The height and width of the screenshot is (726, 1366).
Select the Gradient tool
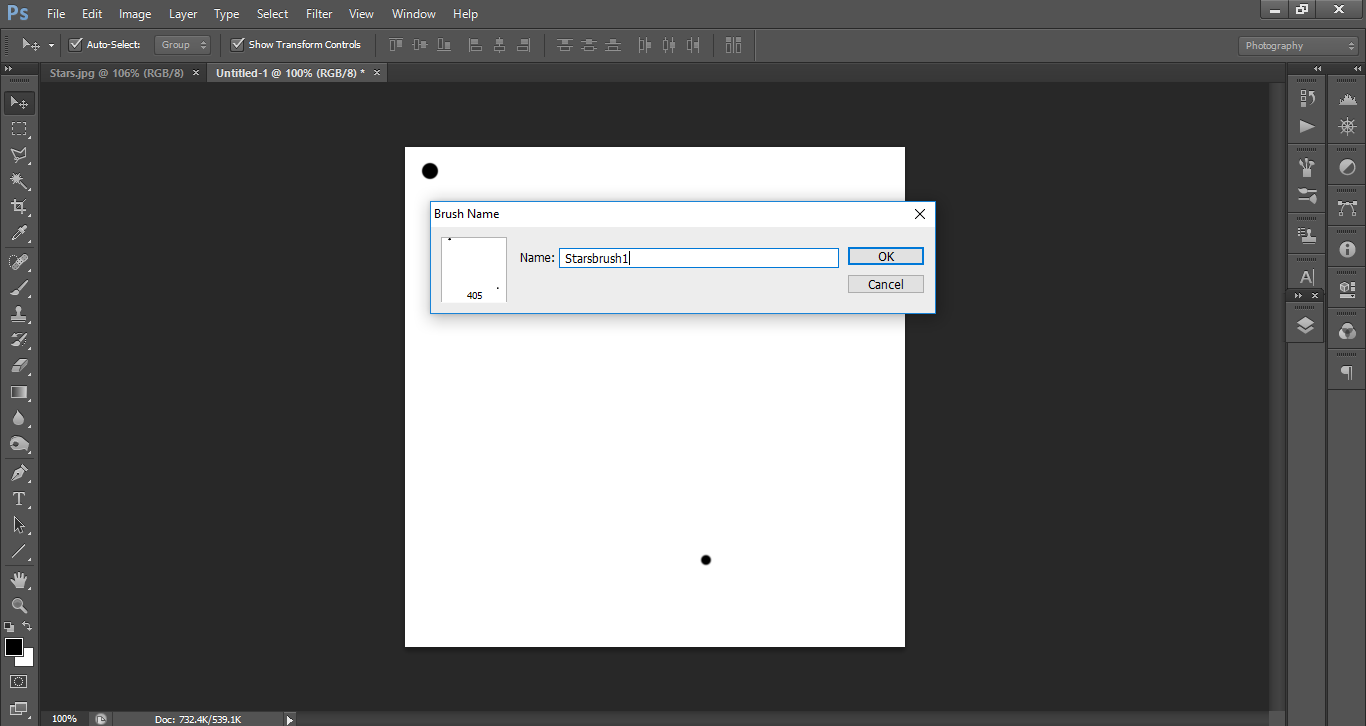[x=19, y=392]
